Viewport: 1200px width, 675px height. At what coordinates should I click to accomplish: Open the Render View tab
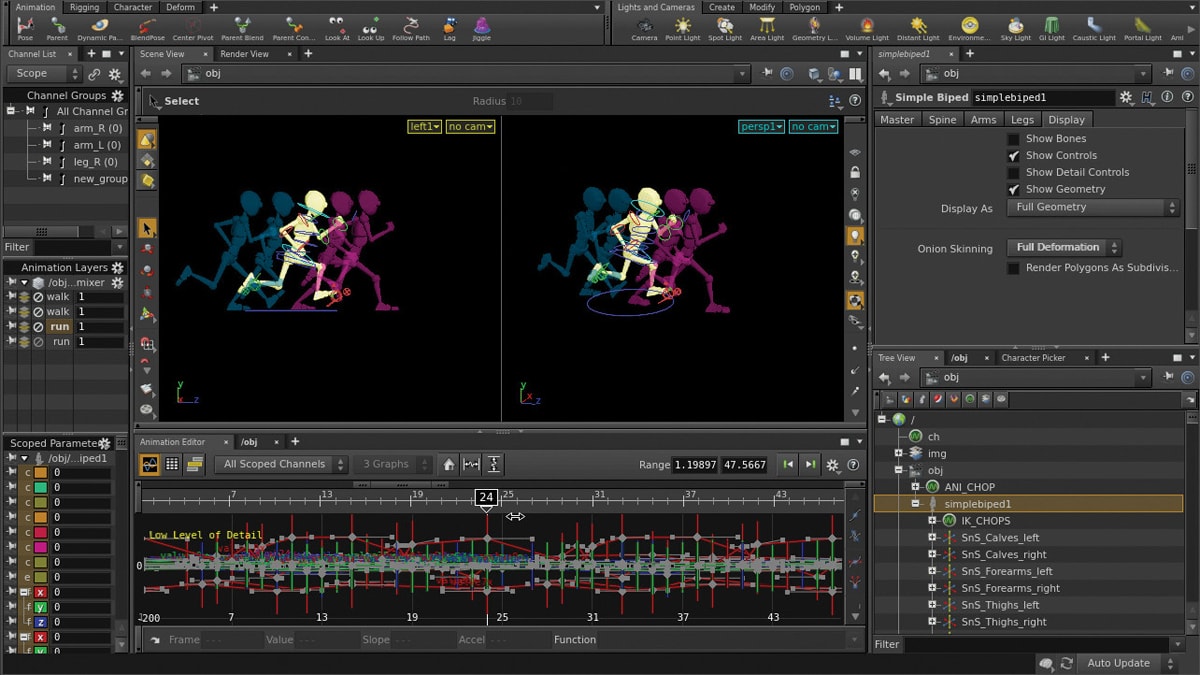(x=244, y=54)
